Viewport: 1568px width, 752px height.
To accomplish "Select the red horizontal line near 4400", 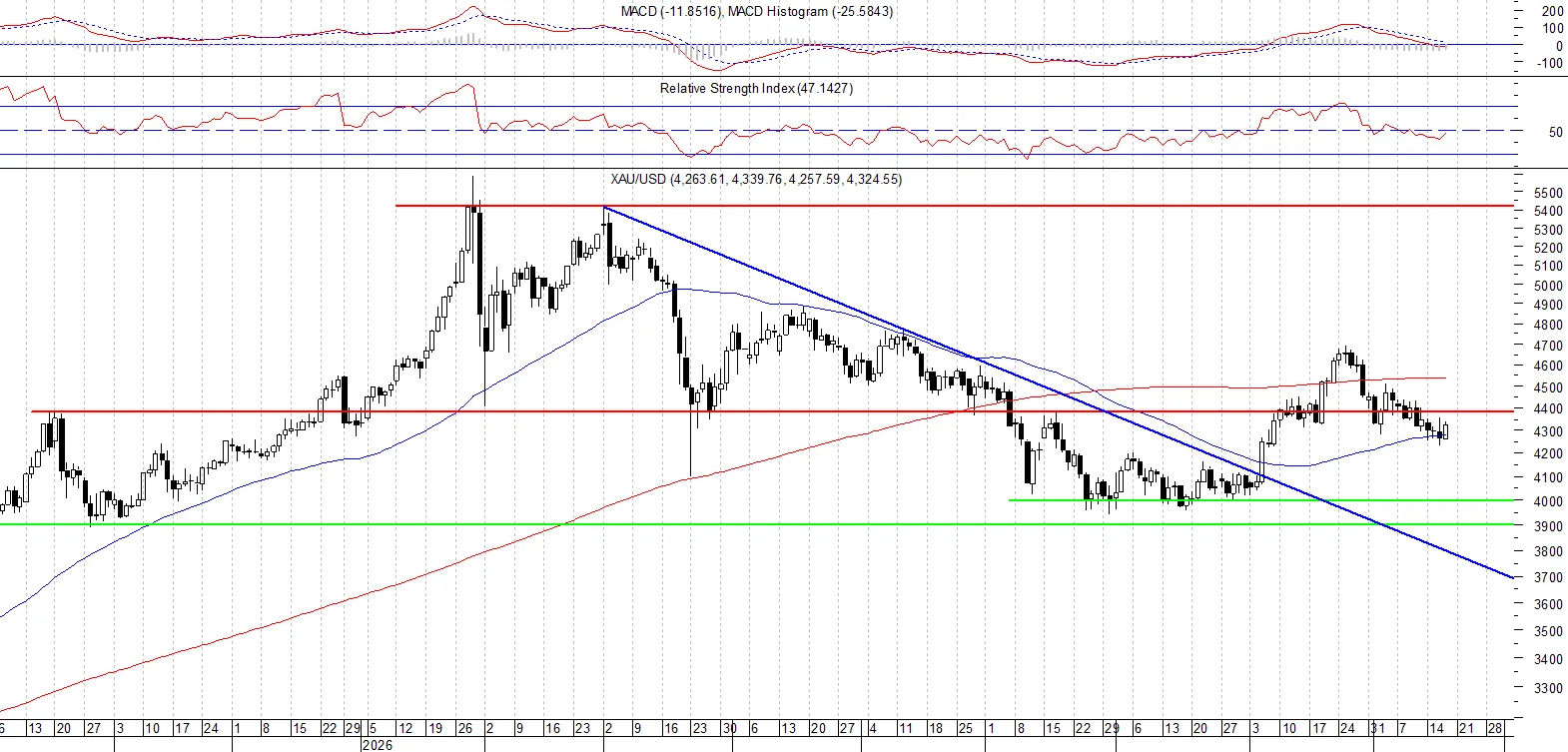I will [x=772, y=411].
